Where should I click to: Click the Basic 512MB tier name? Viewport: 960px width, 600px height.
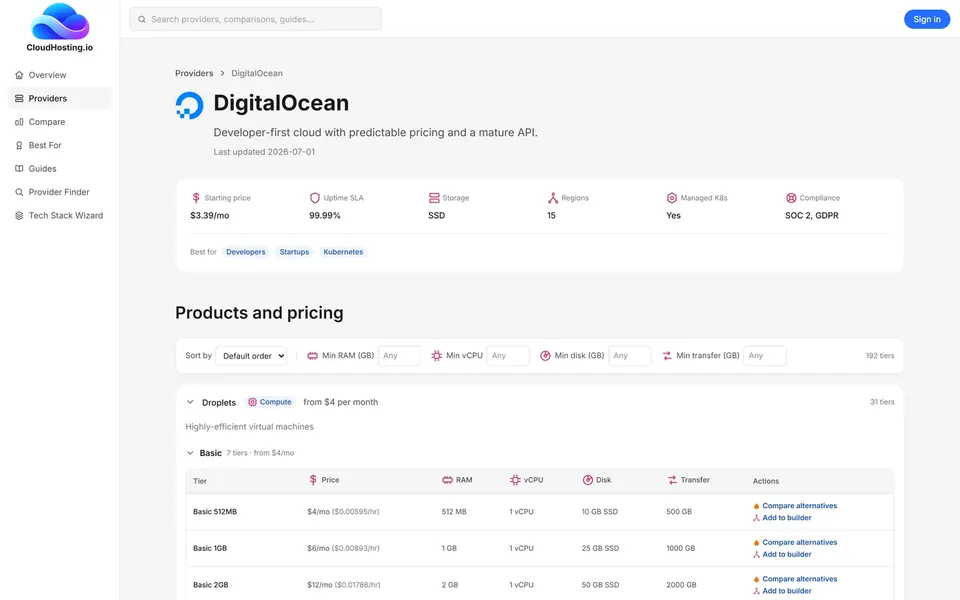coord(215,512)
